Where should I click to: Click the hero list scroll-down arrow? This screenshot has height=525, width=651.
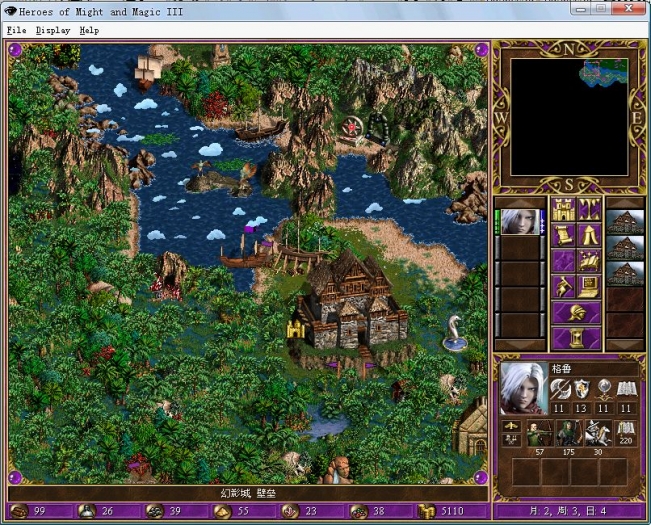pos(520,344)
